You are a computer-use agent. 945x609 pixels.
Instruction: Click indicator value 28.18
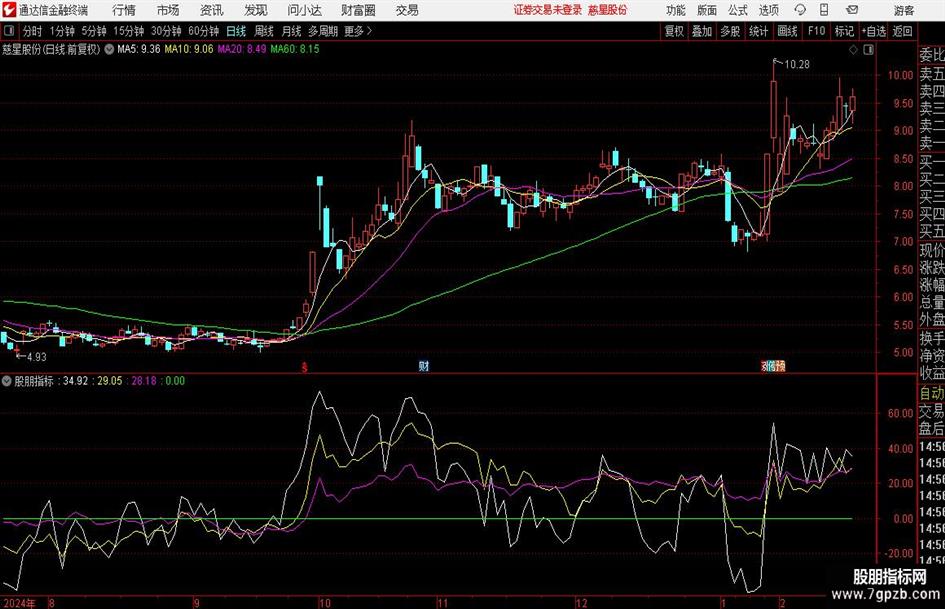click(143, 381)
